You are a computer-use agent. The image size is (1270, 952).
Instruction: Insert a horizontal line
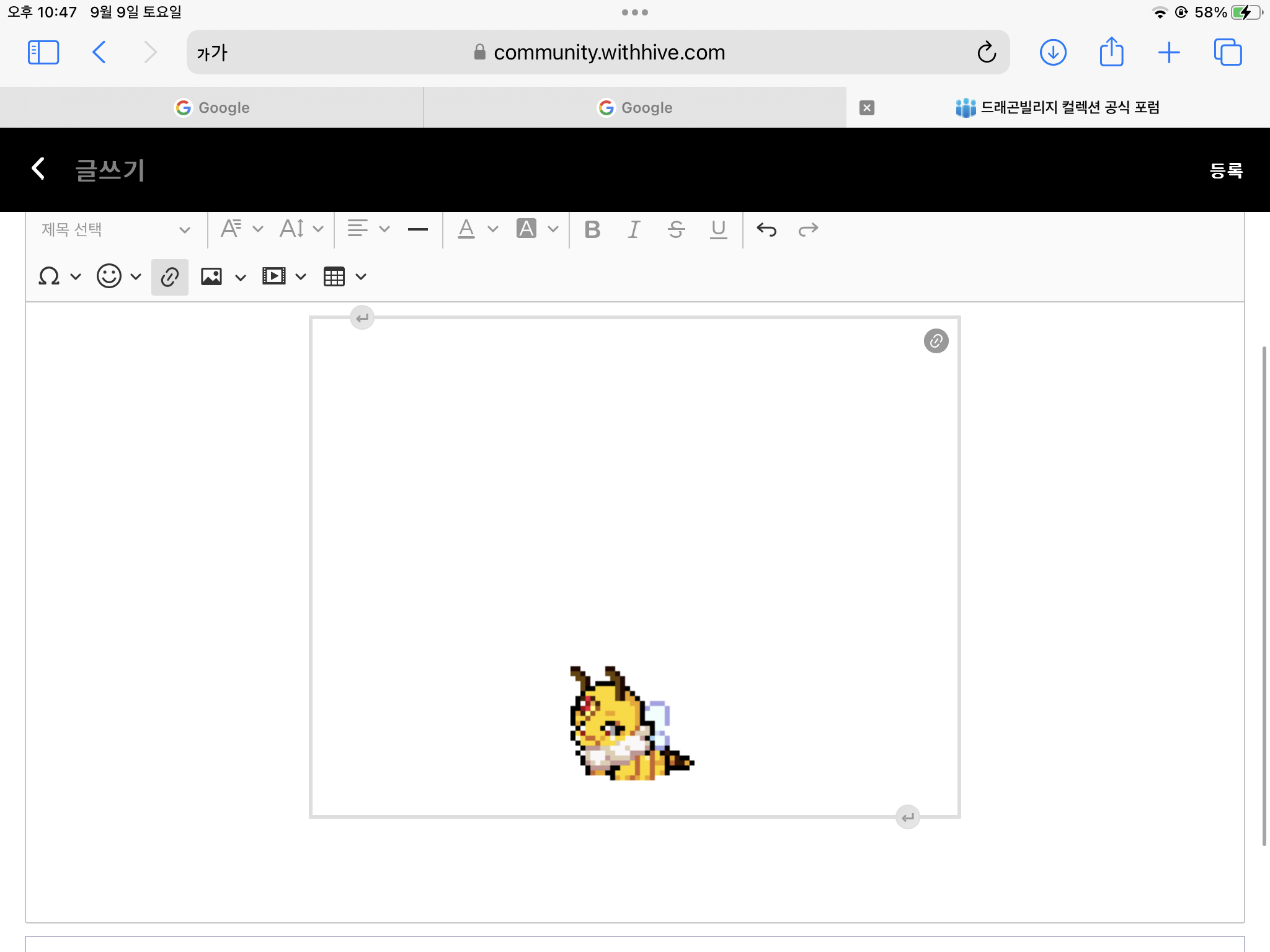418,229
